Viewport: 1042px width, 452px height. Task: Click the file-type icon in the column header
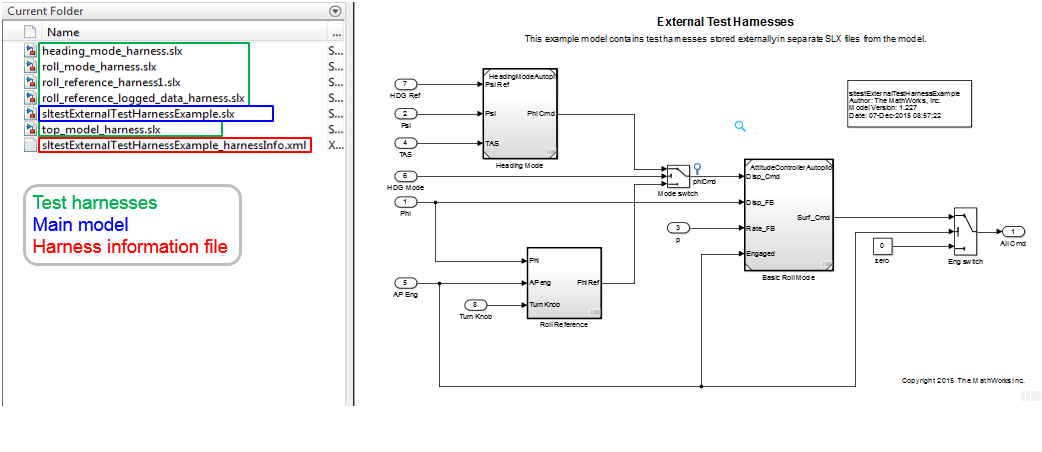coord(29,32)
